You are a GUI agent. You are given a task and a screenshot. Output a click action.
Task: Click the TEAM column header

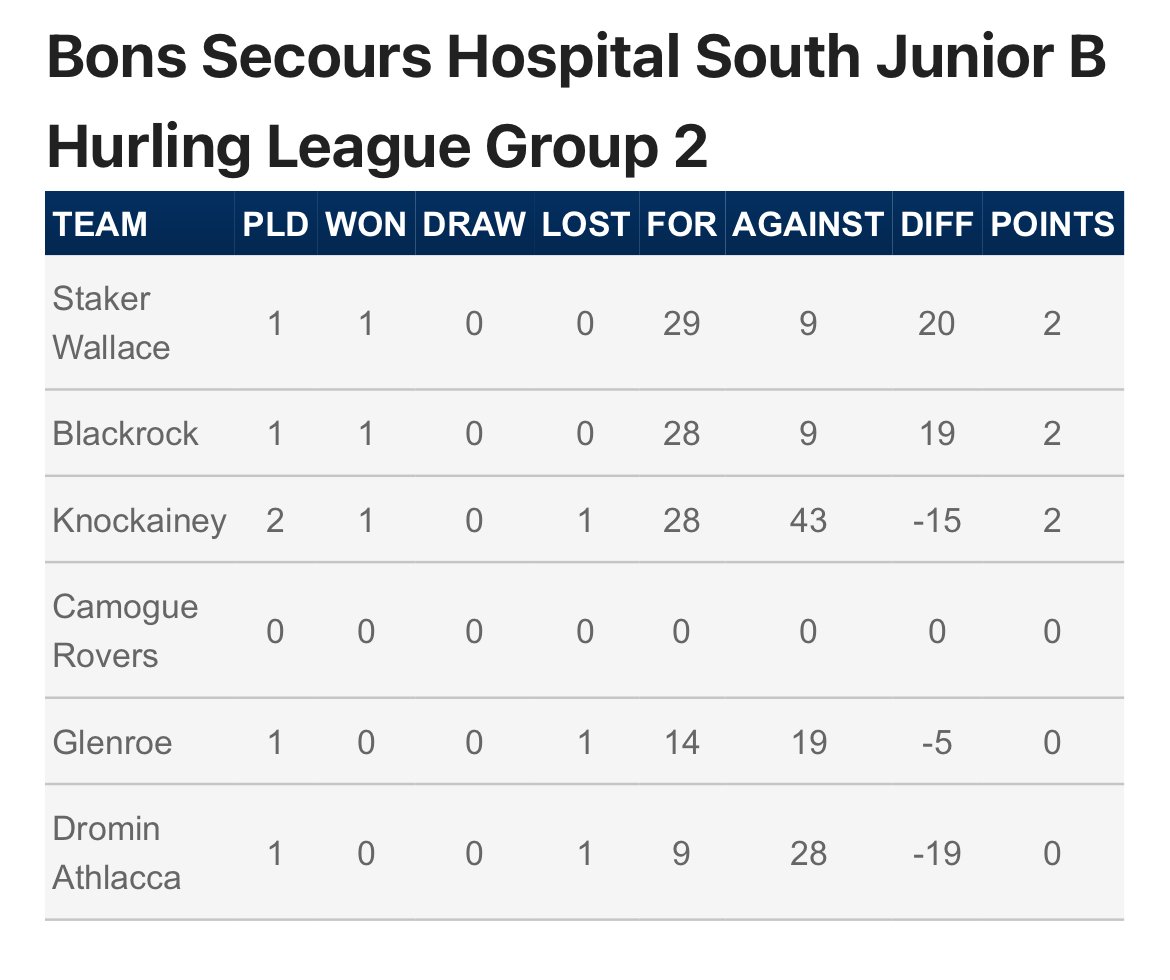pyautogui.click(x=100, y=225)
